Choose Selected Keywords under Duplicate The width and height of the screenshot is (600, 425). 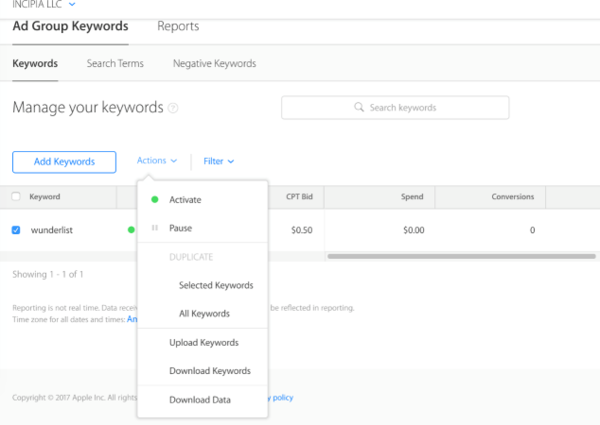tap(216, 285)
